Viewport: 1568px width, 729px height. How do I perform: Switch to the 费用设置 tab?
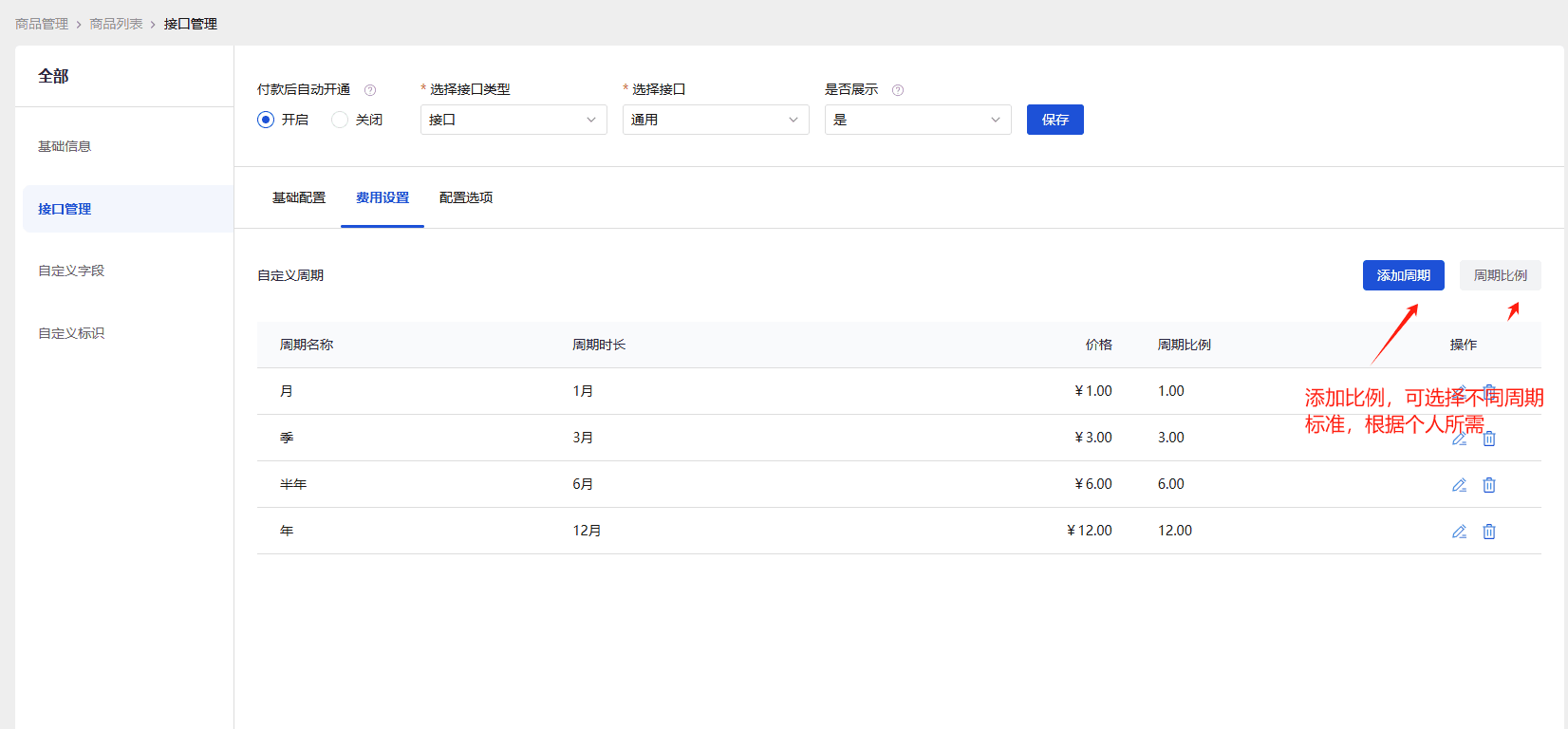[x=383, y=197]
